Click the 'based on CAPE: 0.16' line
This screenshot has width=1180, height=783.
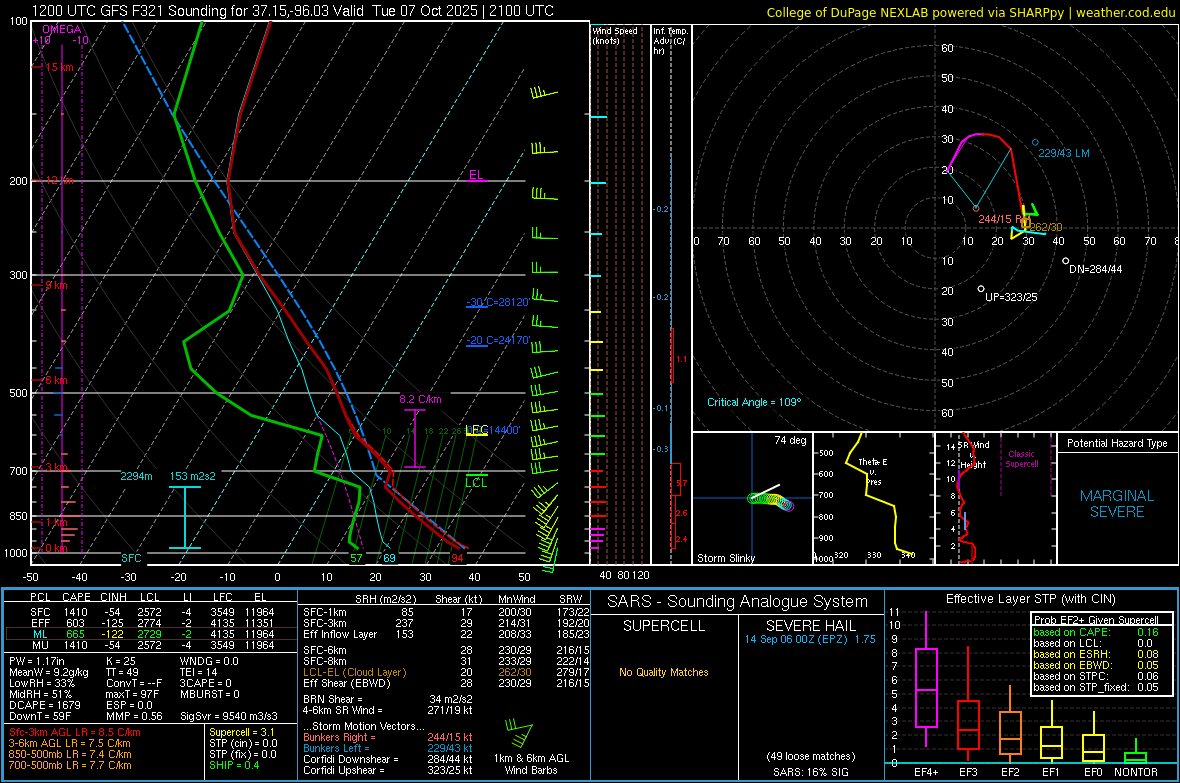1096,632
